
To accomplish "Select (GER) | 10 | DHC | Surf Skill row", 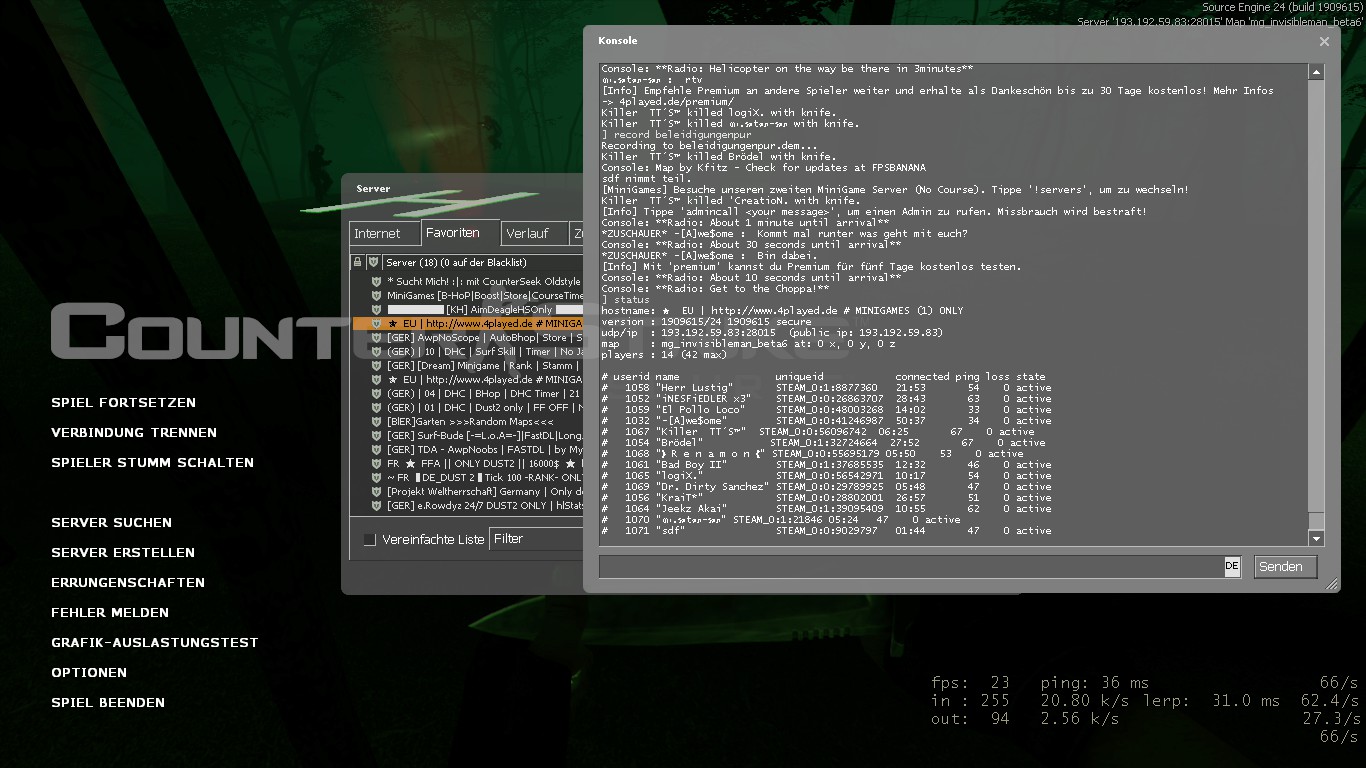I will [x=468, y=352].
